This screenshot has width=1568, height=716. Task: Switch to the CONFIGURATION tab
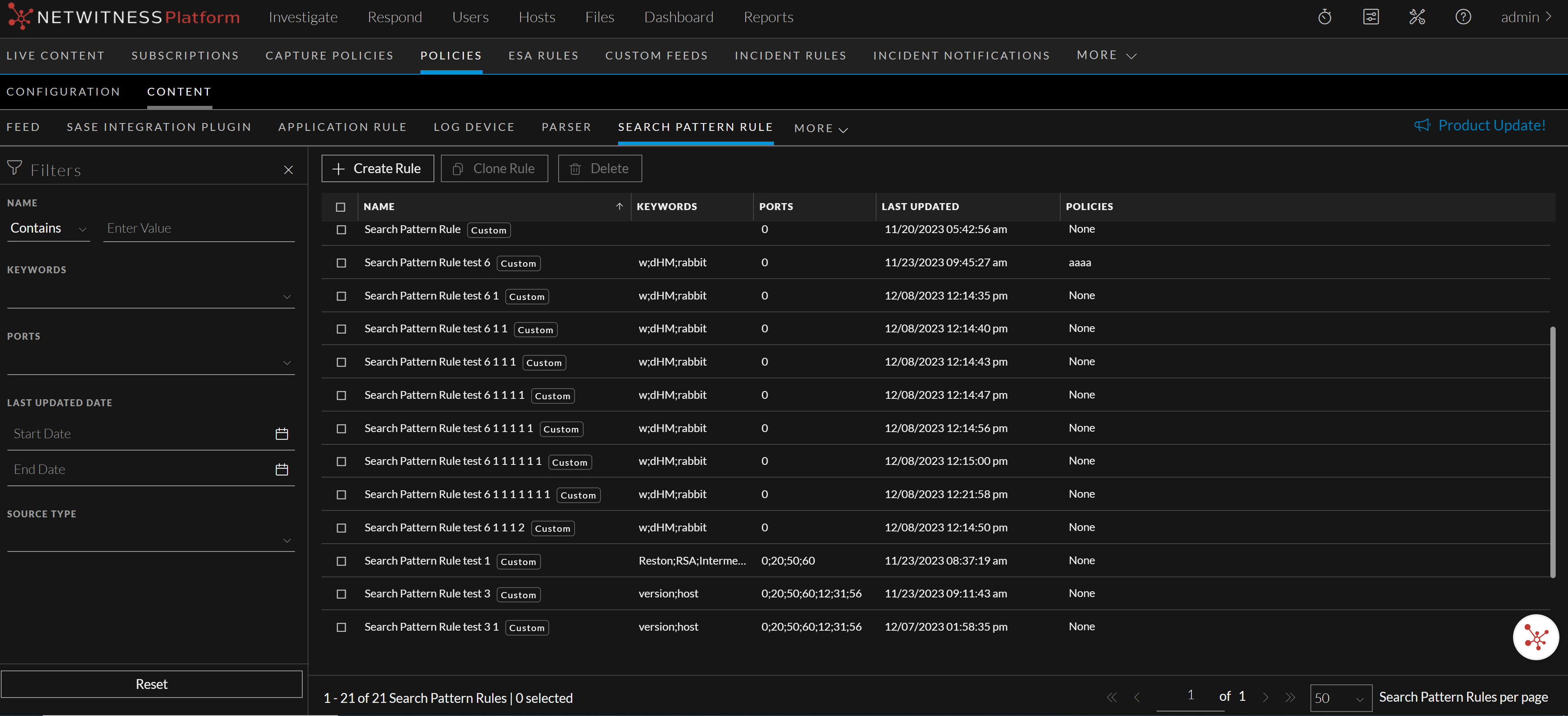point(63,92)
